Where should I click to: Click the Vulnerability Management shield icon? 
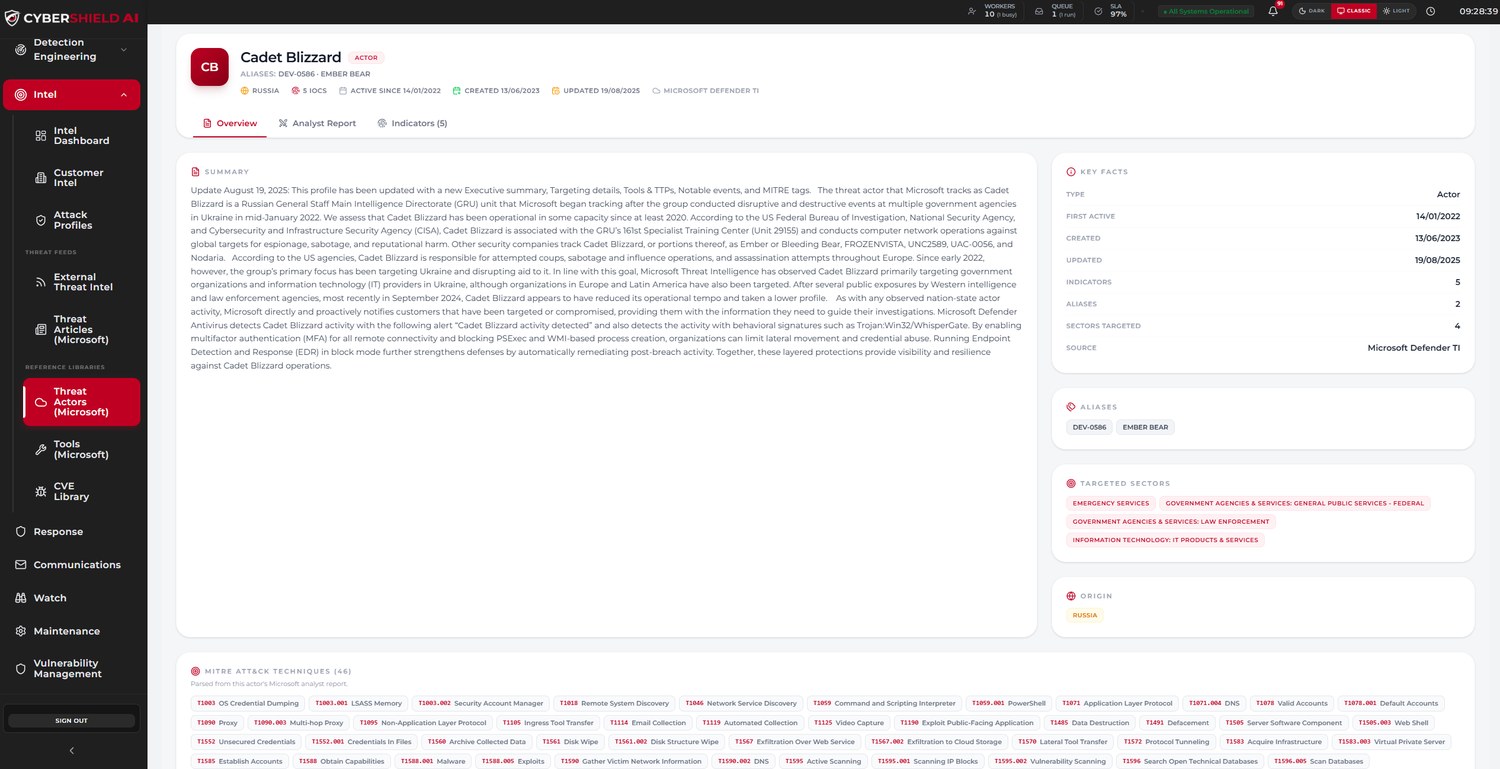coord(21,668)
